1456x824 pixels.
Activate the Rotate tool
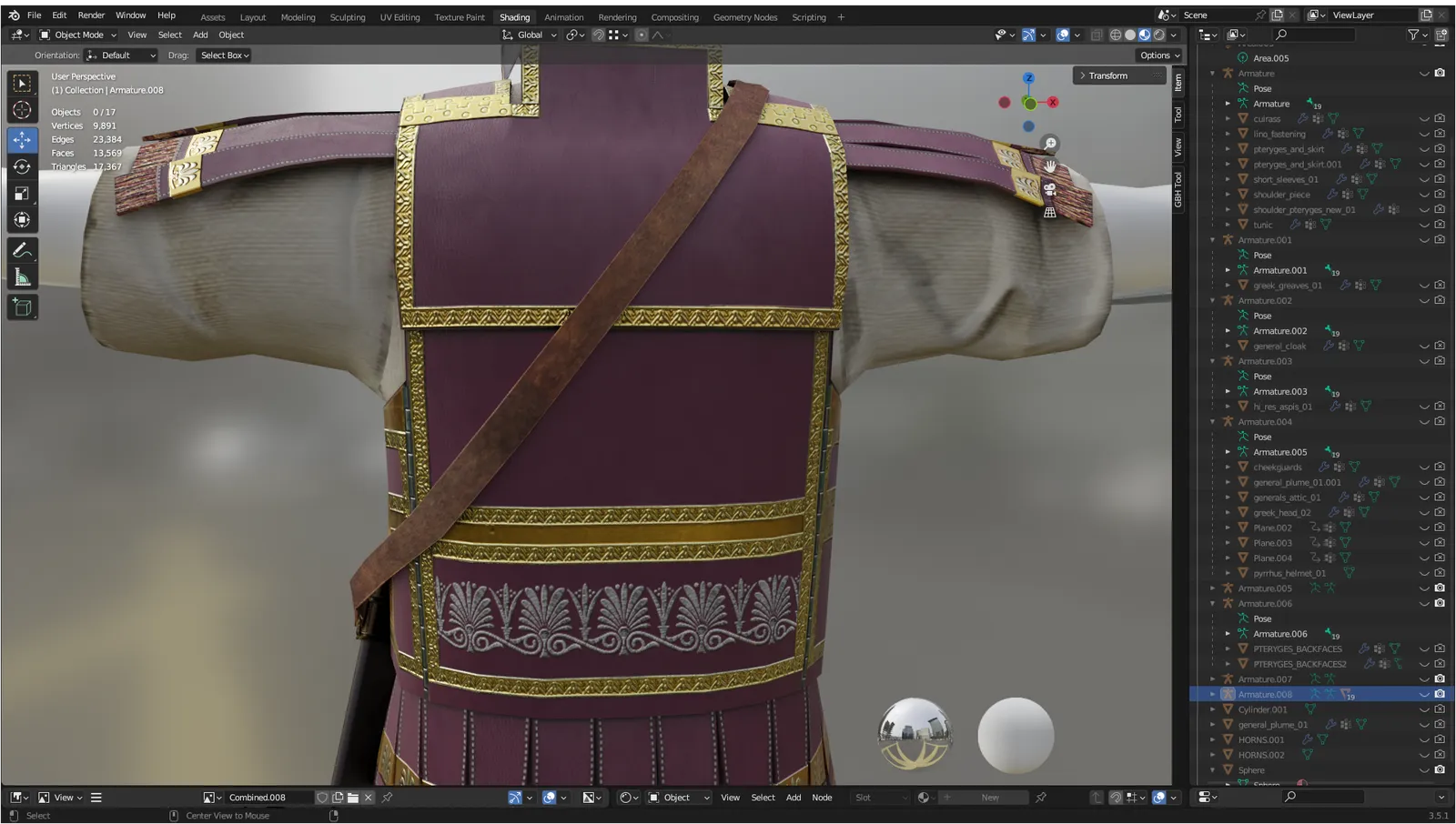[x=22, y=166]
